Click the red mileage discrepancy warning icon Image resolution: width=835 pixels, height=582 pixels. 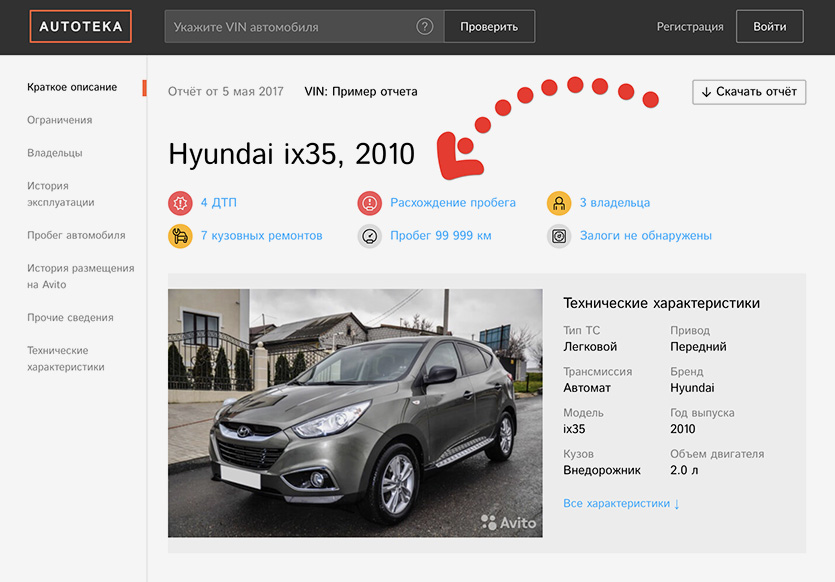pos(370,203)
